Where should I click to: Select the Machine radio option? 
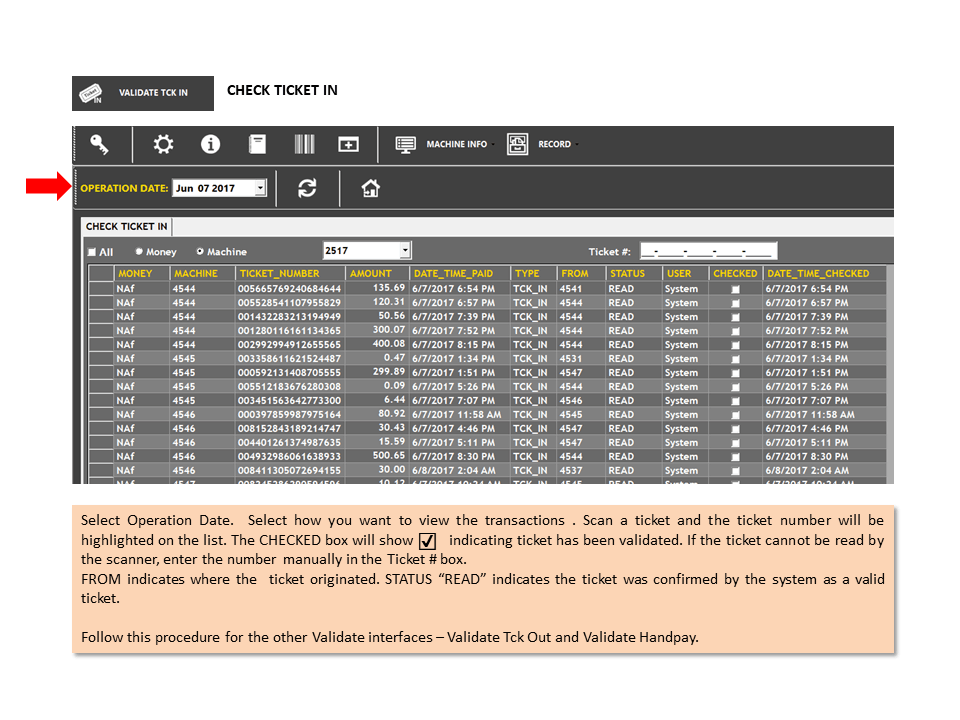pyautogui.click(x=200, y=251)
